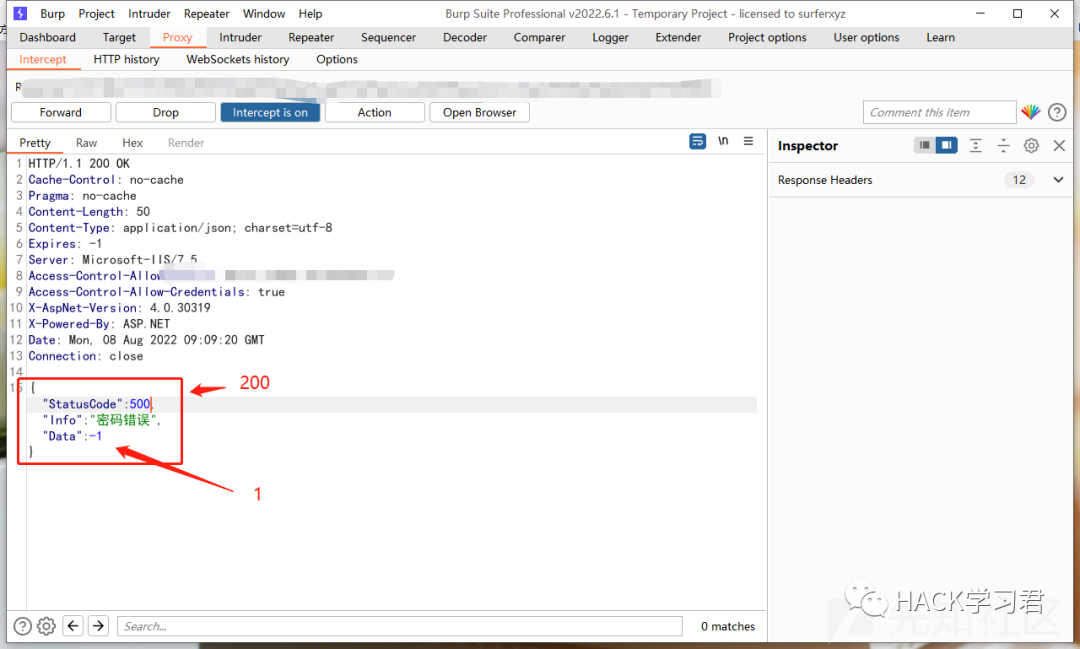Open the Window menu
This screenshot has width=1080, height=649.
click(x=264, y=14)
